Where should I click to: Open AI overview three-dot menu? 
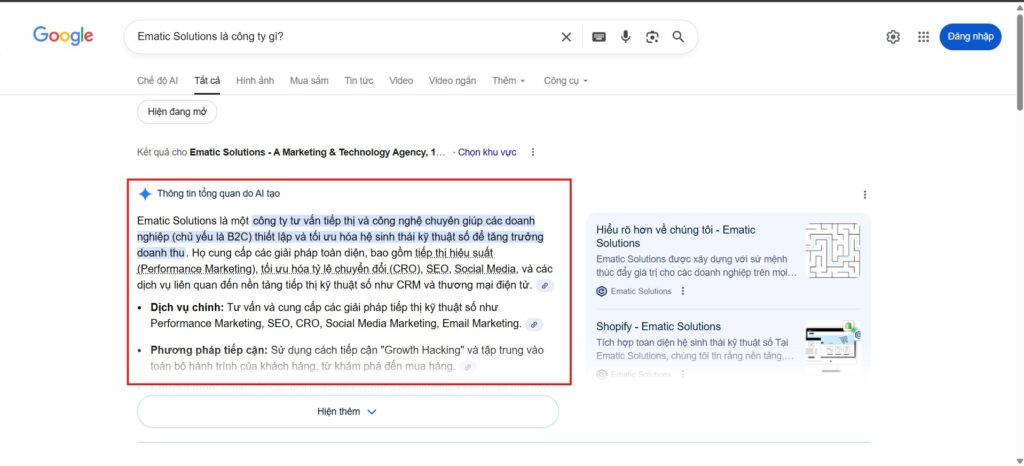point(865,194)
